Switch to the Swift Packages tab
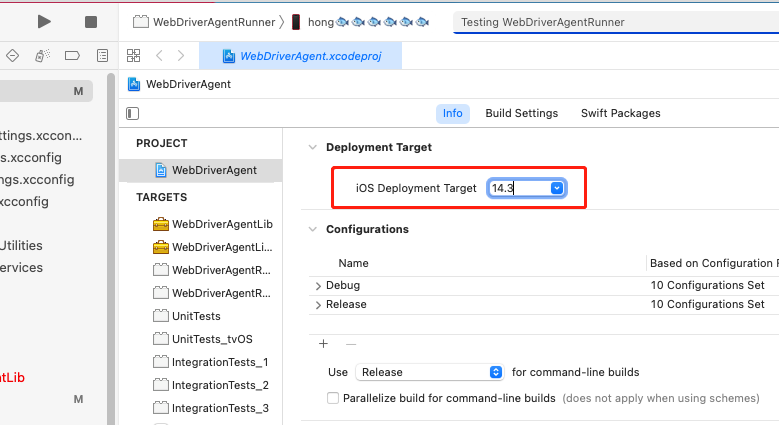 coord(621,113)
